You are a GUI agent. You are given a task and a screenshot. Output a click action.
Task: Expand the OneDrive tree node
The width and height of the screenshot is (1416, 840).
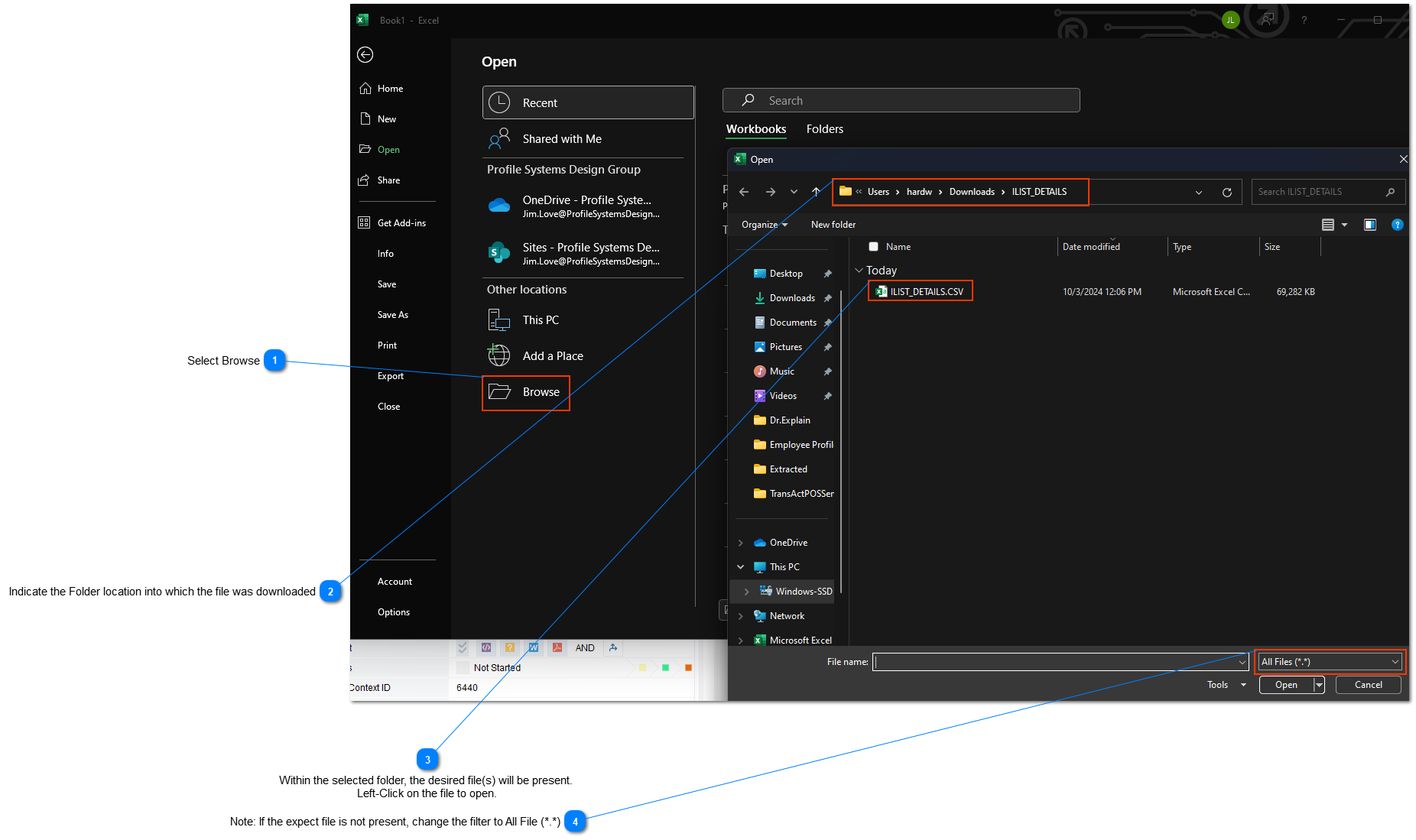pos(740,543)
